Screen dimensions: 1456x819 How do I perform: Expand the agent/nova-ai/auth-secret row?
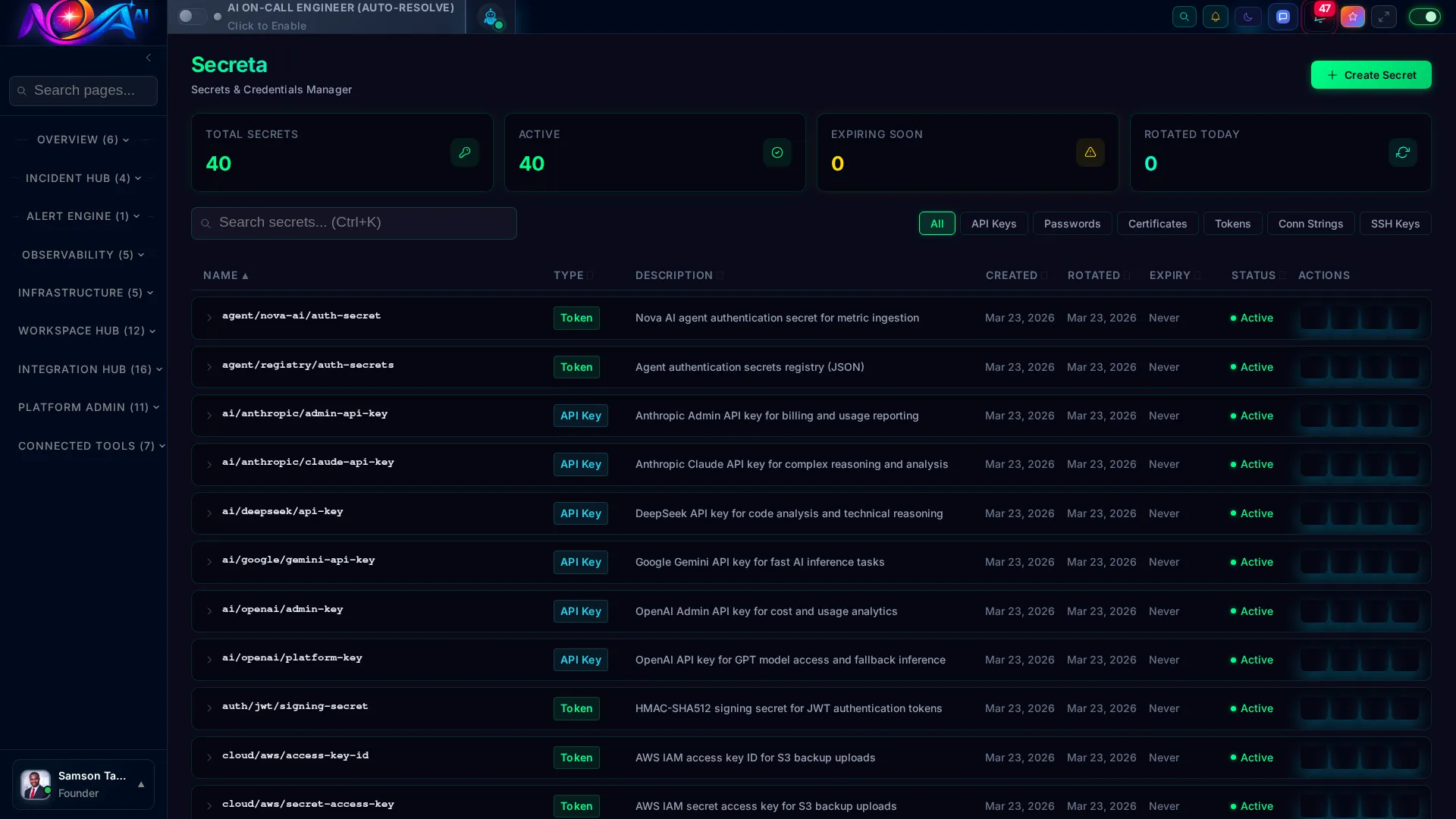click(x=209, y=318)
